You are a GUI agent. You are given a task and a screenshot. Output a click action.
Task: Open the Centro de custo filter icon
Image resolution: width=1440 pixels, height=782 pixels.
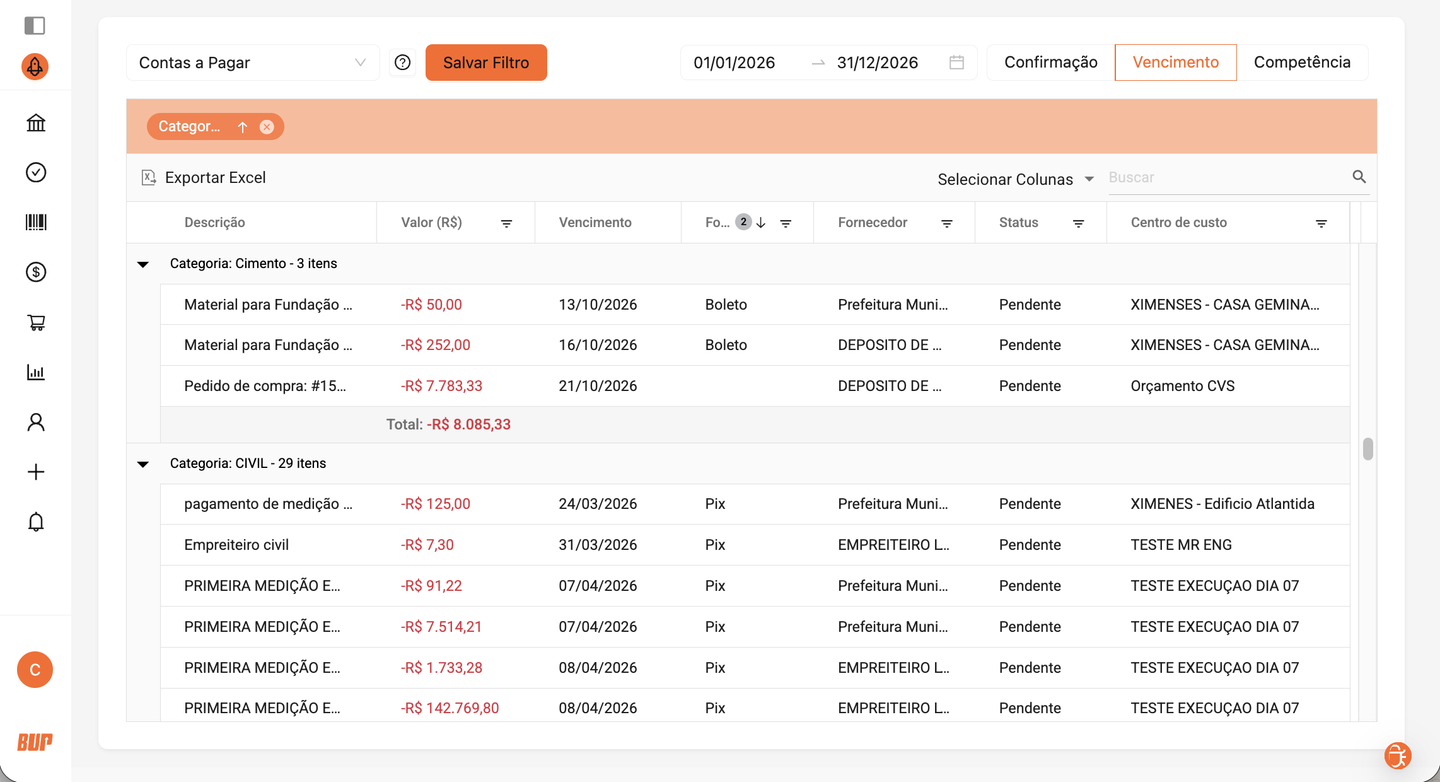click(x=1321, y=223)
